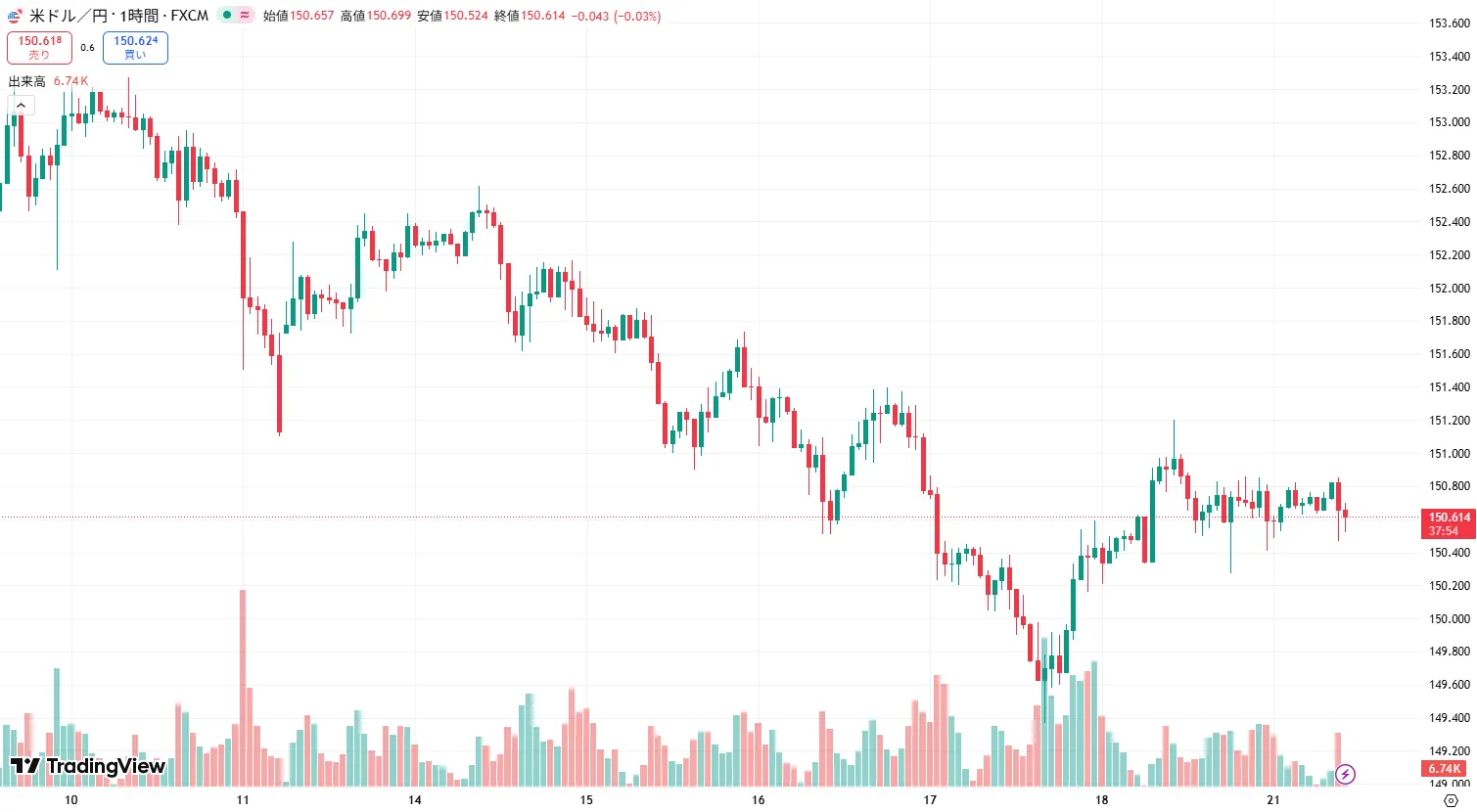1477x812 pixels.
Task: Click the 0.6 spread value
Action: tap(86, 46)
